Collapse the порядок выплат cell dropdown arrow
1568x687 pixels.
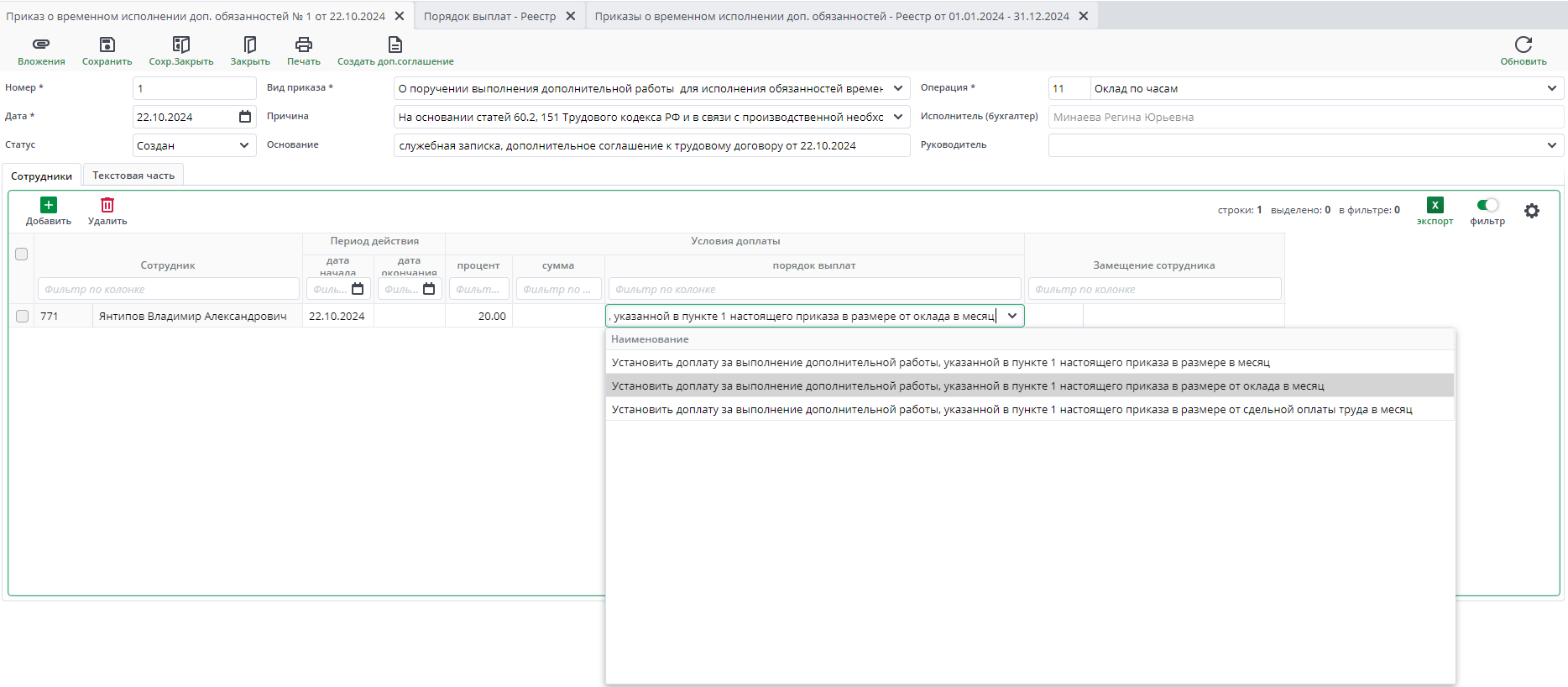(1012, 316)
